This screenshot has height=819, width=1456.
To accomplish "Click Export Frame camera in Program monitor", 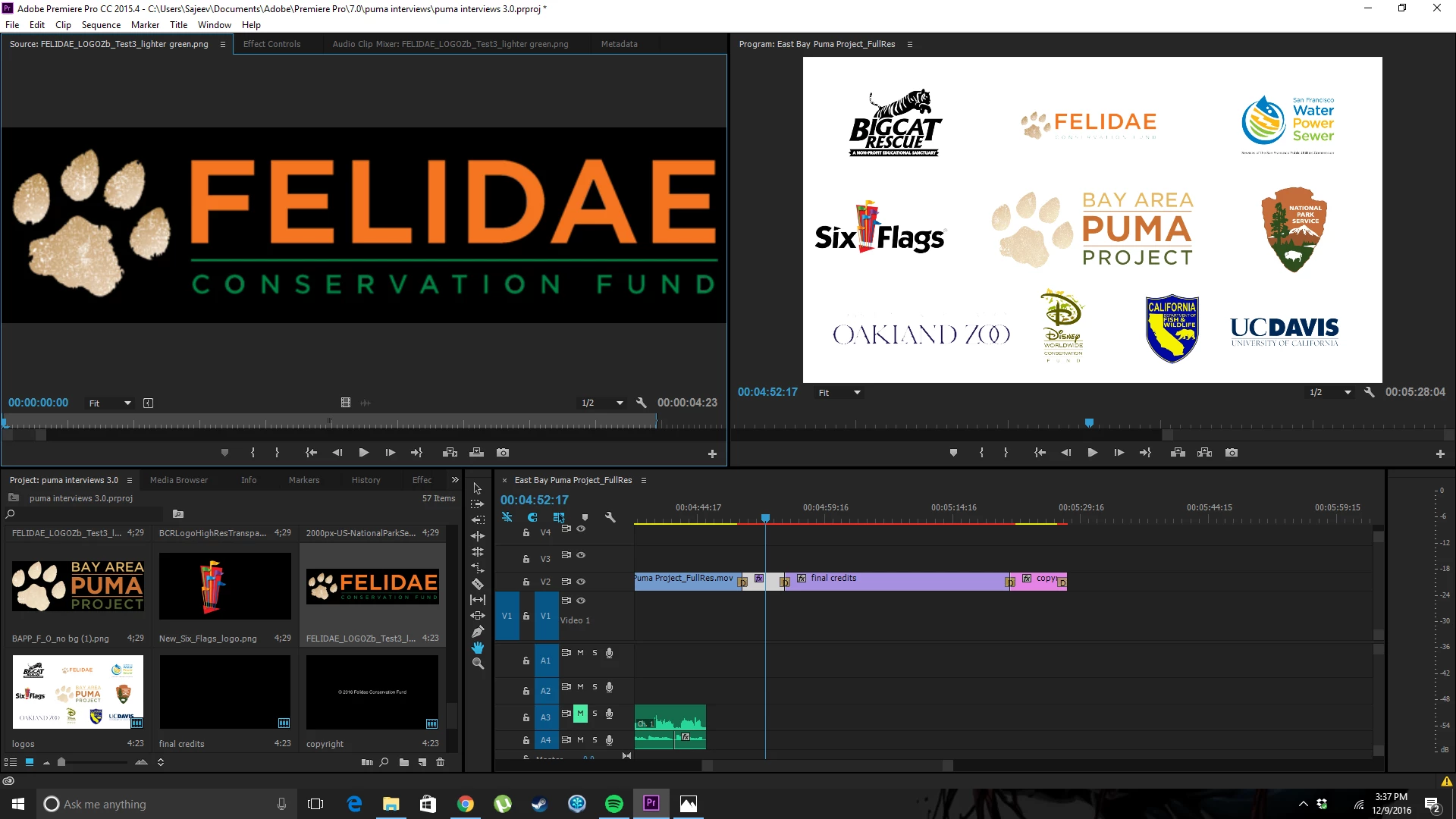I will [x=1232, y=453].
